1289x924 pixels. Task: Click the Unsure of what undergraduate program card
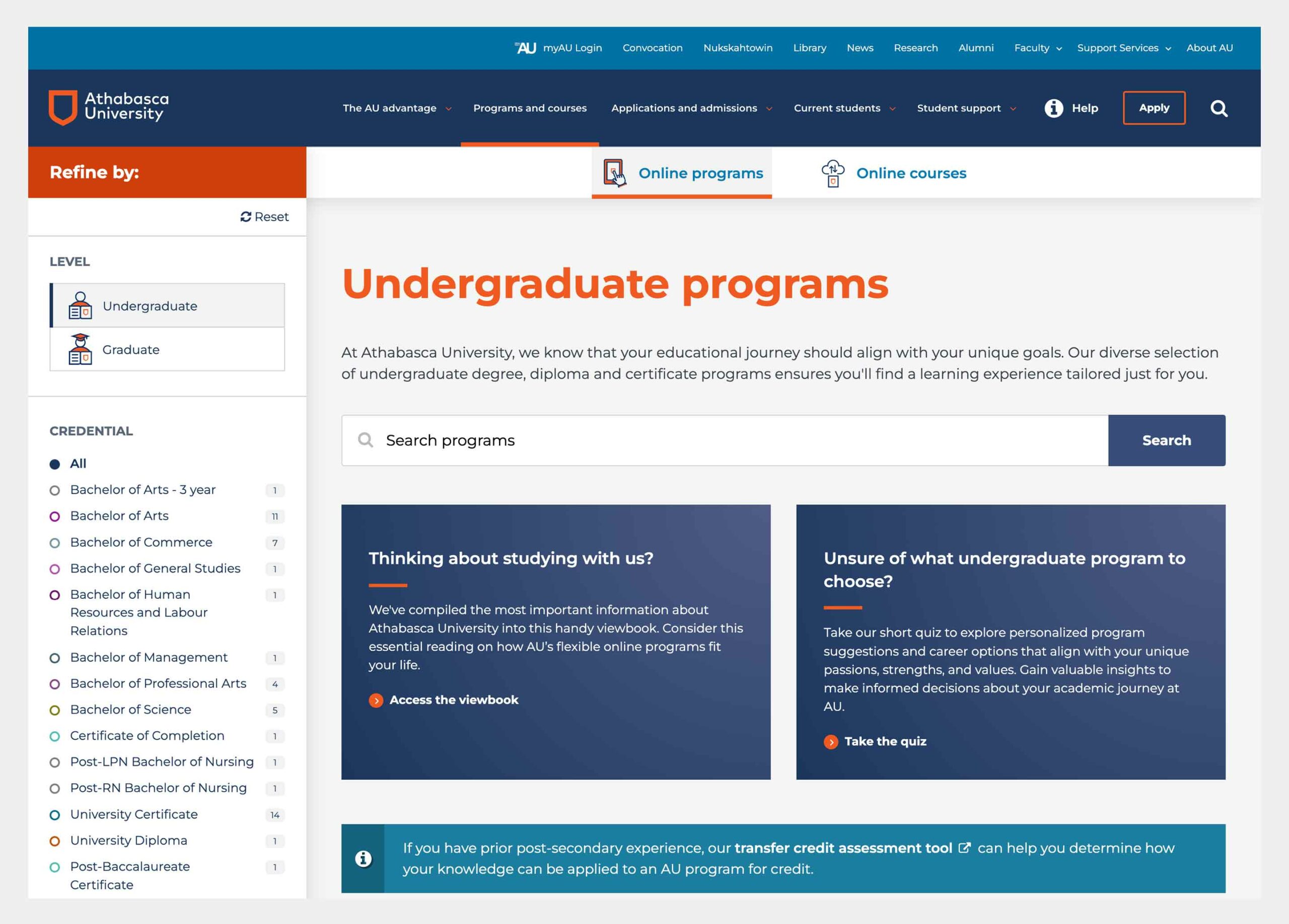pos(1011,642)
